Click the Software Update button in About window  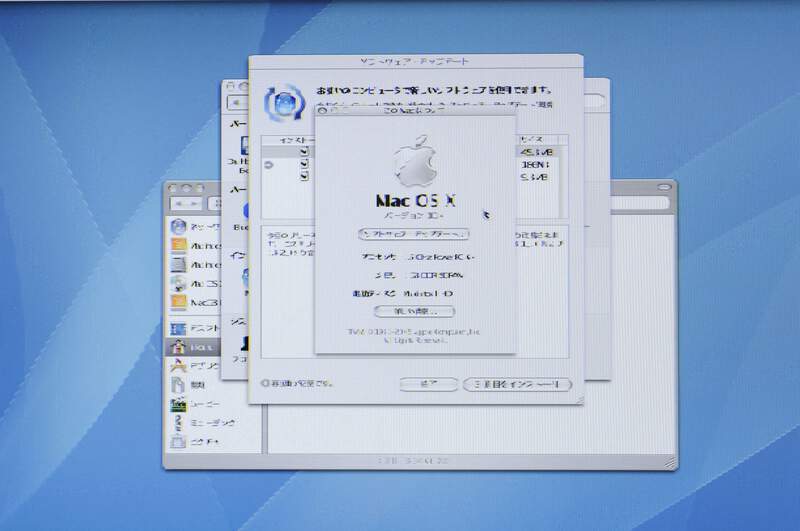point(413,233)
